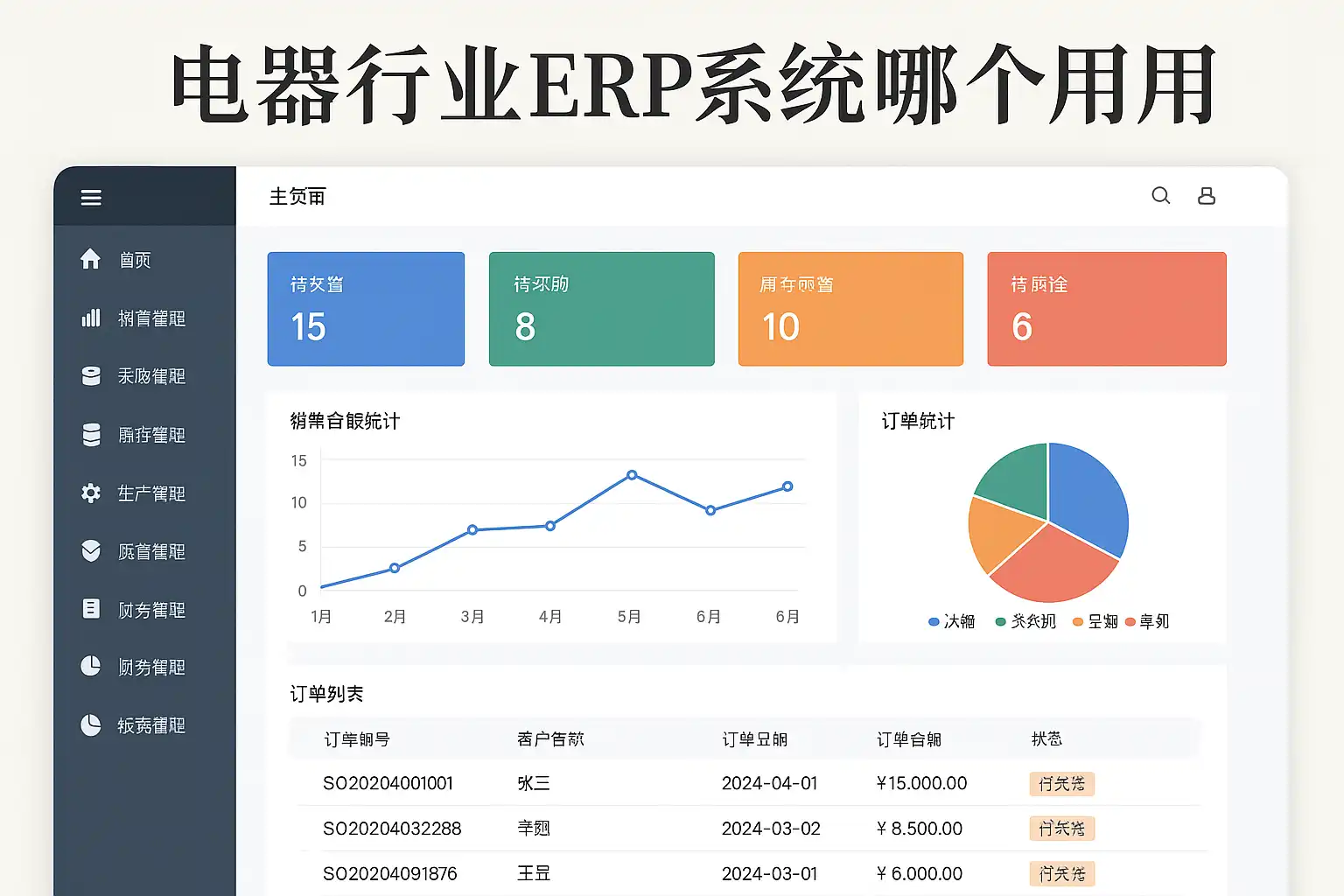
Task: Select the order row dated 2024-03-01
Action: 768,873
